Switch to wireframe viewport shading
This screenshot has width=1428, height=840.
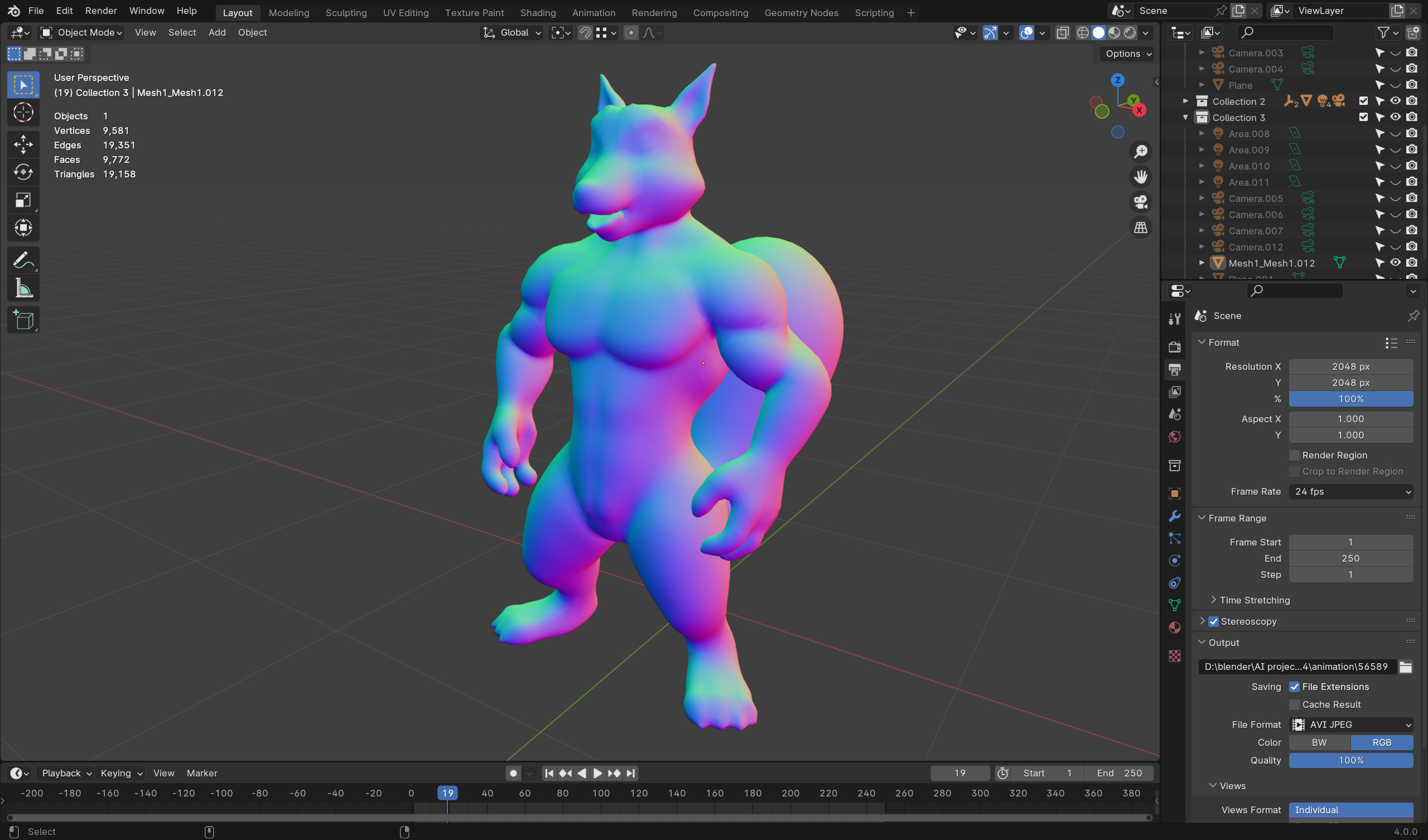[x=1082, y=33]
